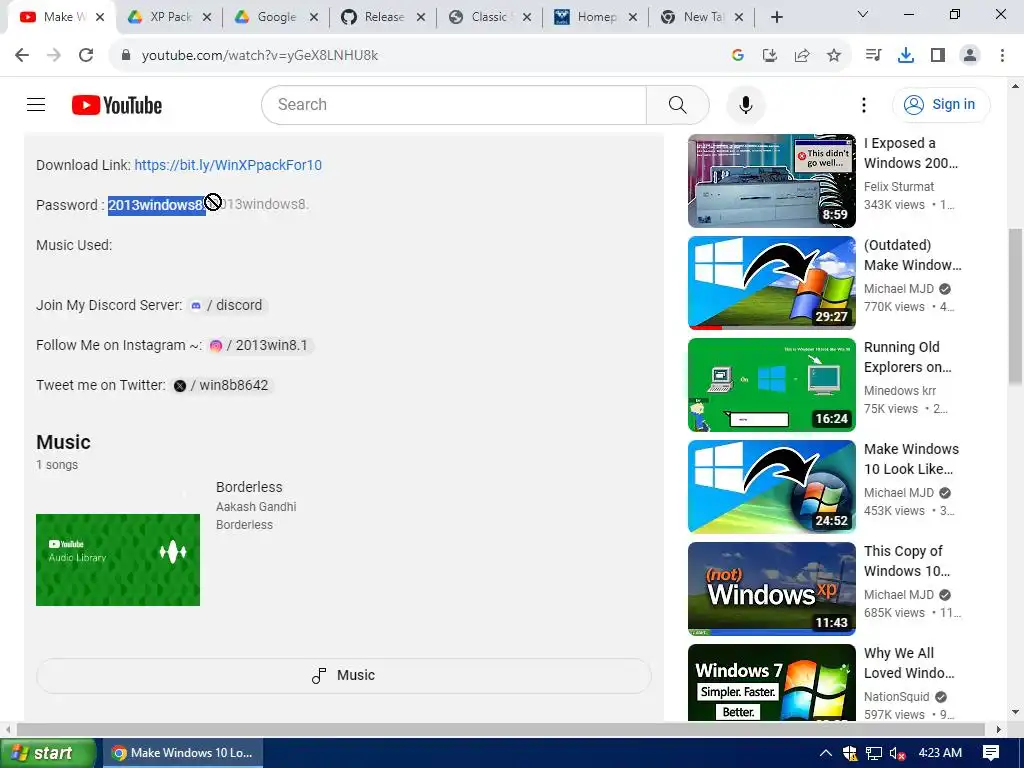Screen dimensions: 1024x768
Task: Open Instagram 2013win8.1 link
Action: tap(261, 345)
